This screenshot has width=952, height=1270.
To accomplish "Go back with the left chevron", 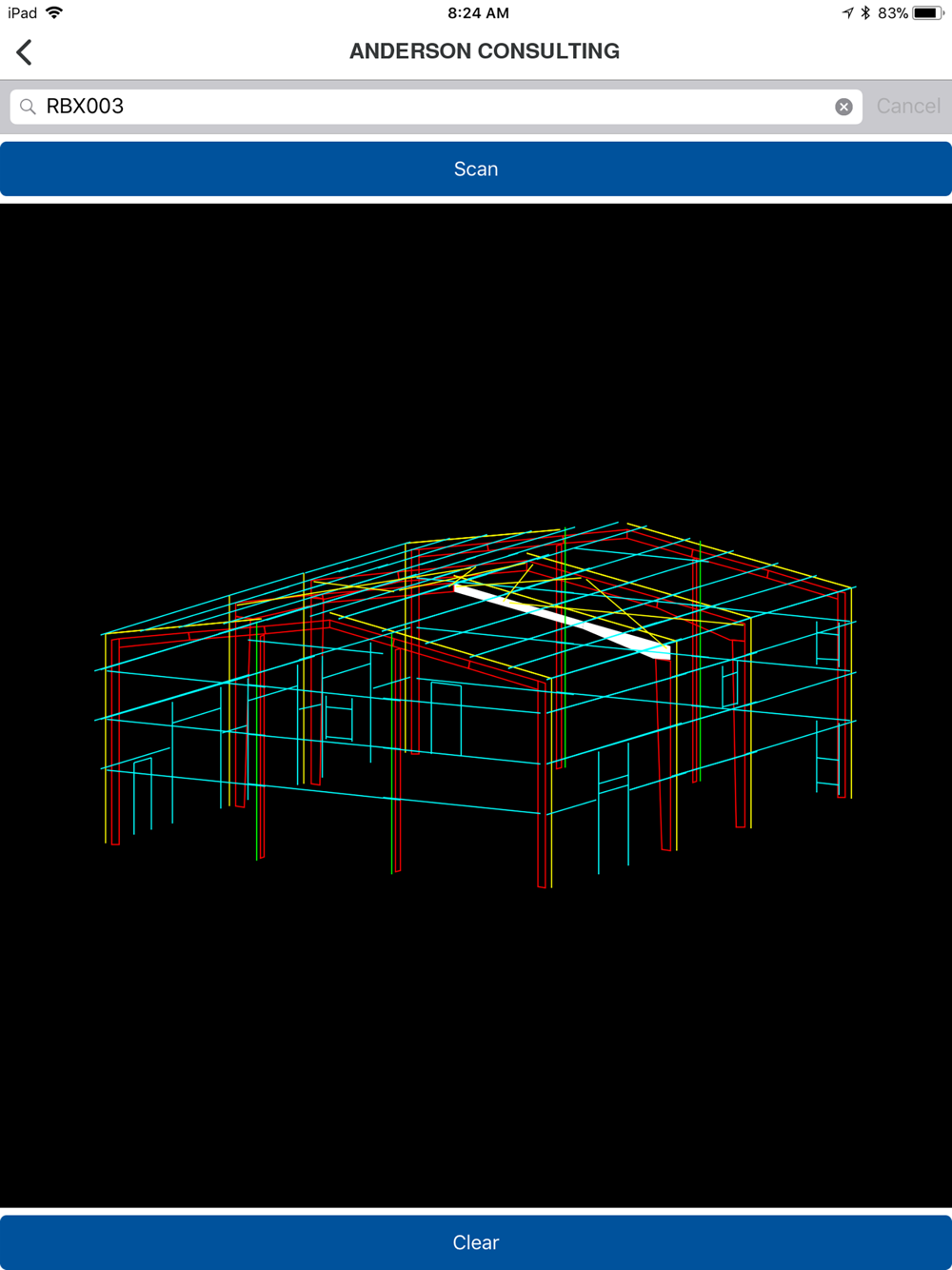I will click(x=25, y=51).
